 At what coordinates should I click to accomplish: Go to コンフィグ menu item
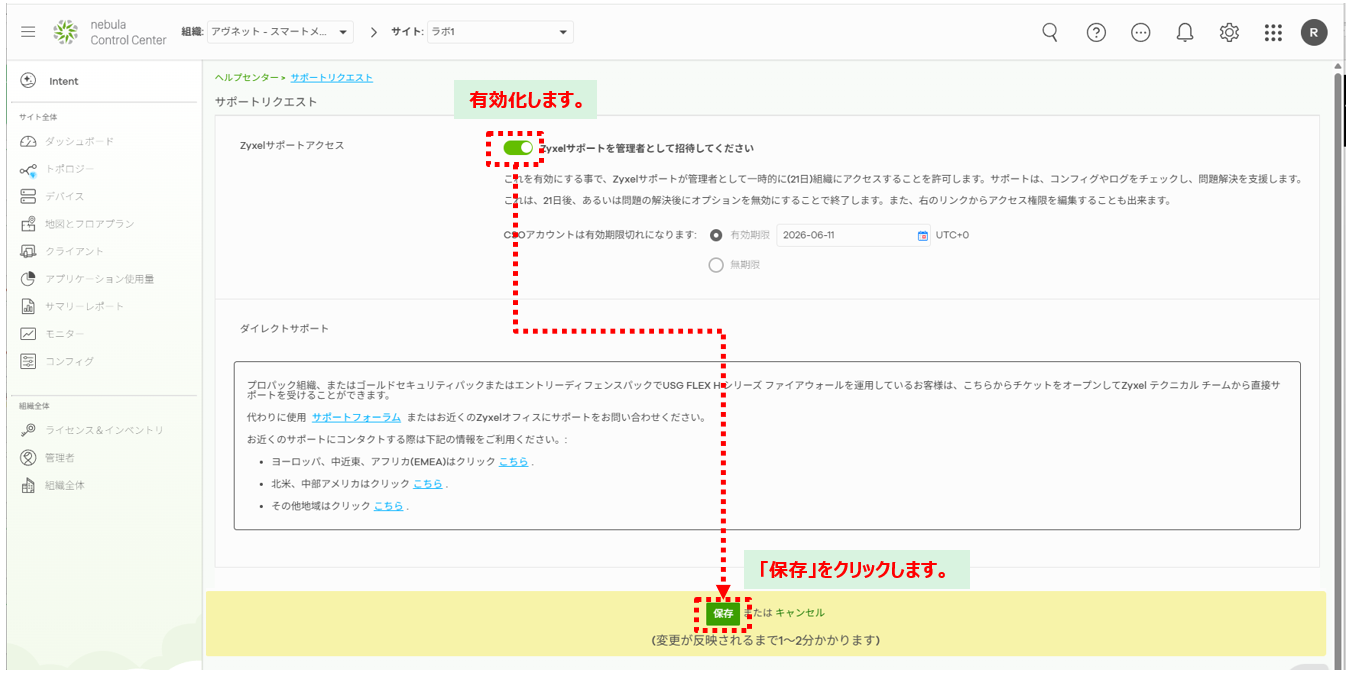point(69,361)
